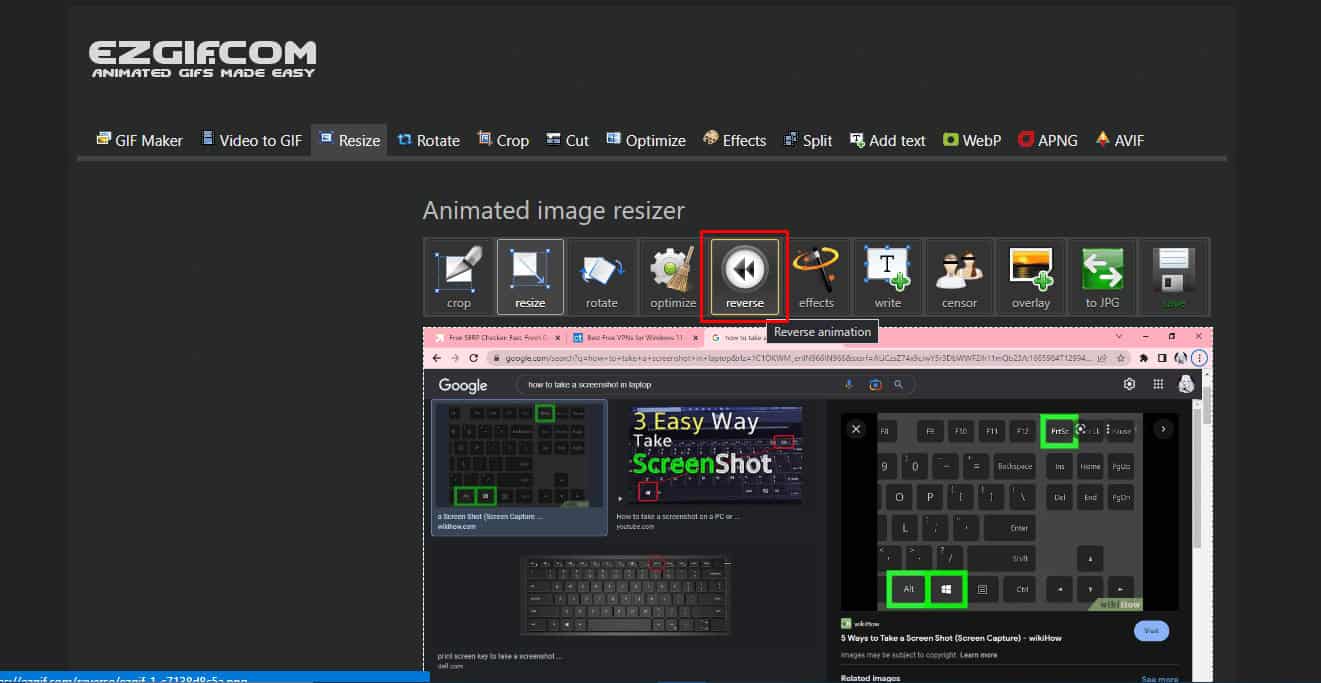This screenshot has width=1321, height=683.
Task: Open the Resize menu item
Action: 349,140
